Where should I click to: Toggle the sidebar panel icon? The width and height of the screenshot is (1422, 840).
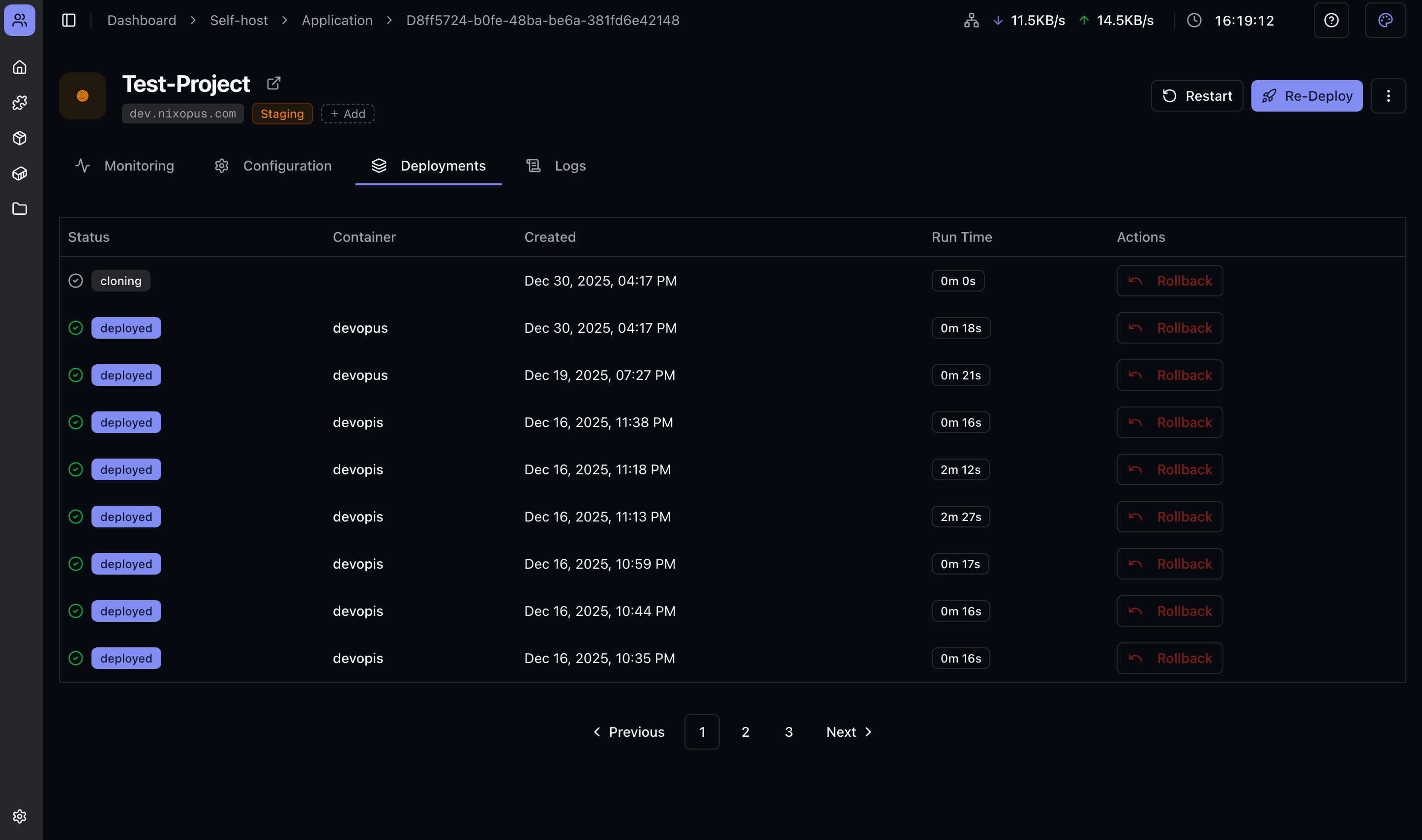pyautogui.click(x=68, y=20)
